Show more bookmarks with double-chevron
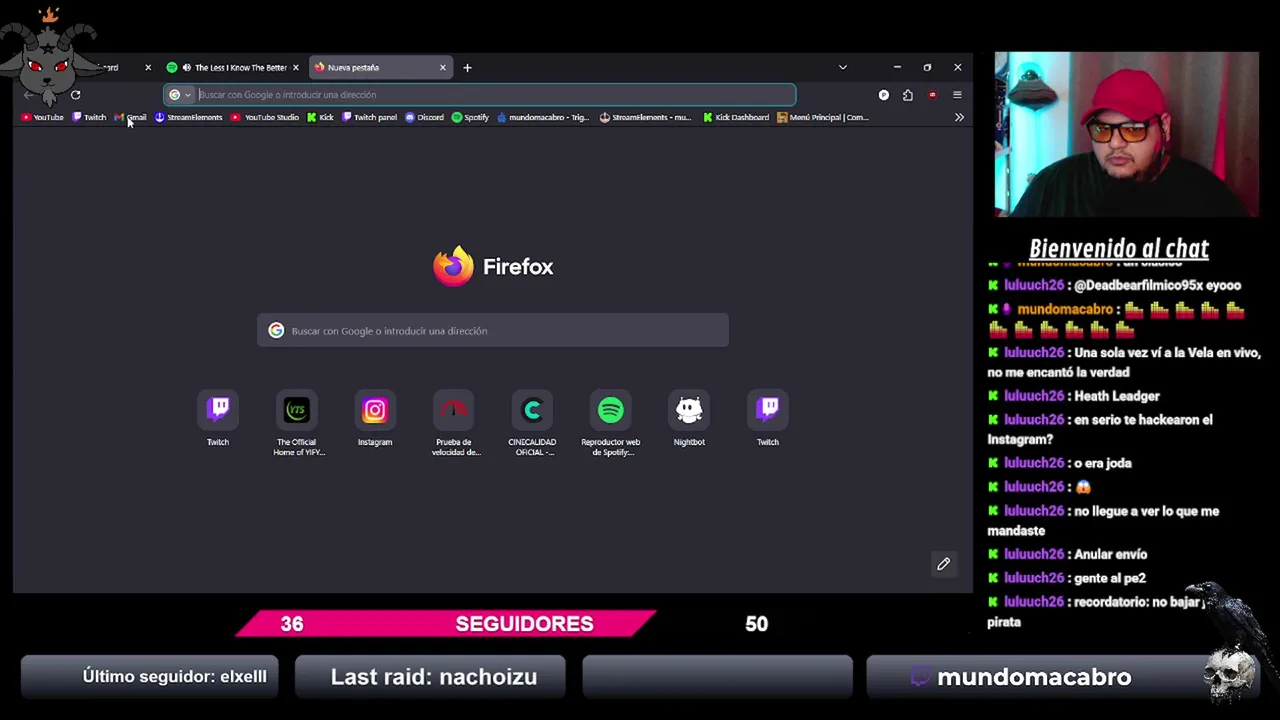 coord(959,117)
